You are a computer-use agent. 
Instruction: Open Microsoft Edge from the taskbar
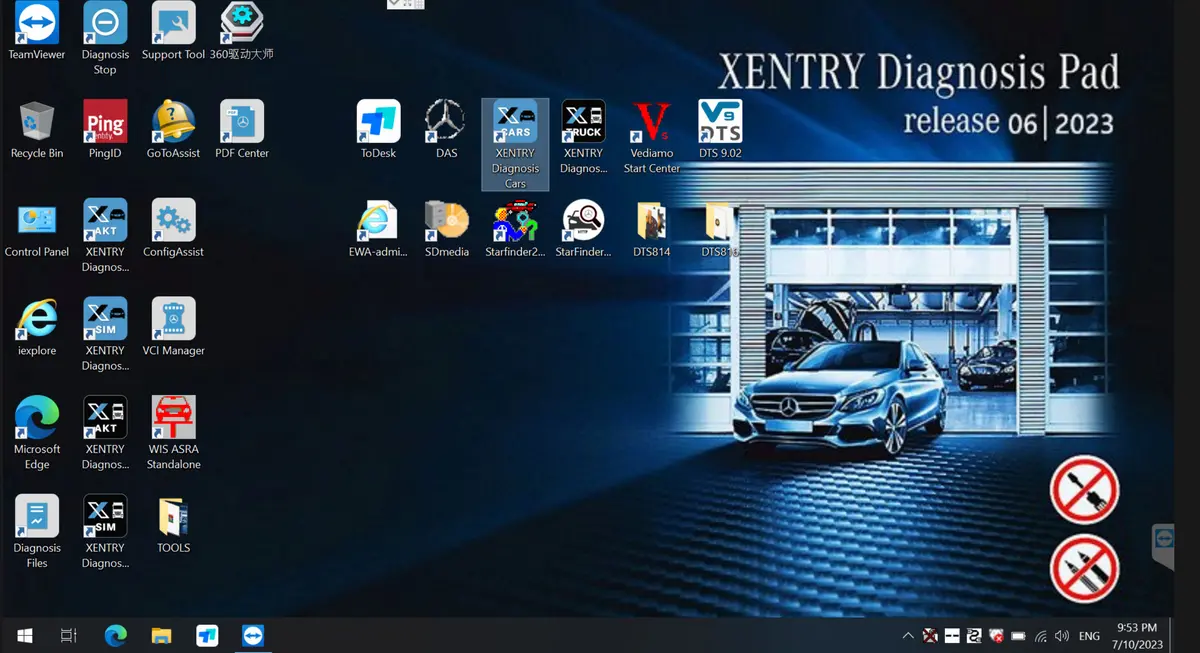116,635
